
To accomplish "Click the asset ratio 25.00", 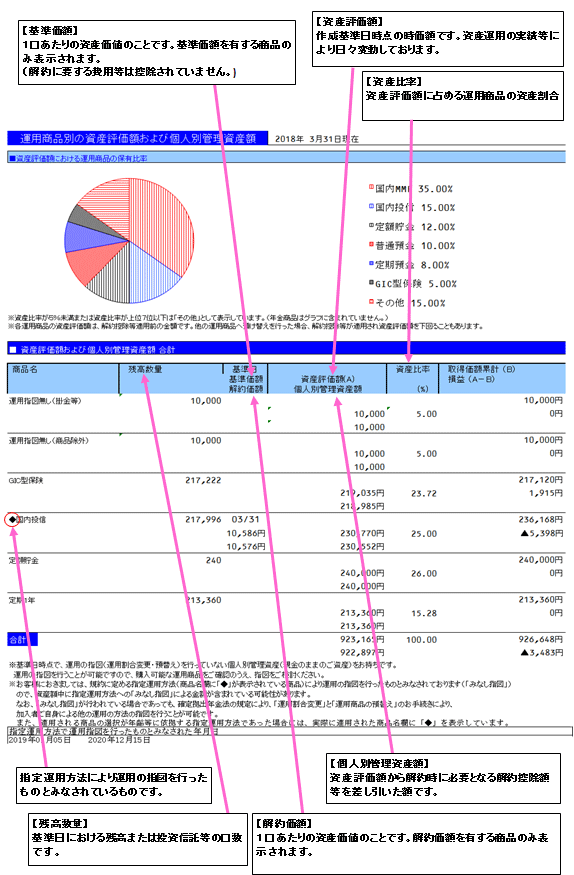I will click(424, 534).
